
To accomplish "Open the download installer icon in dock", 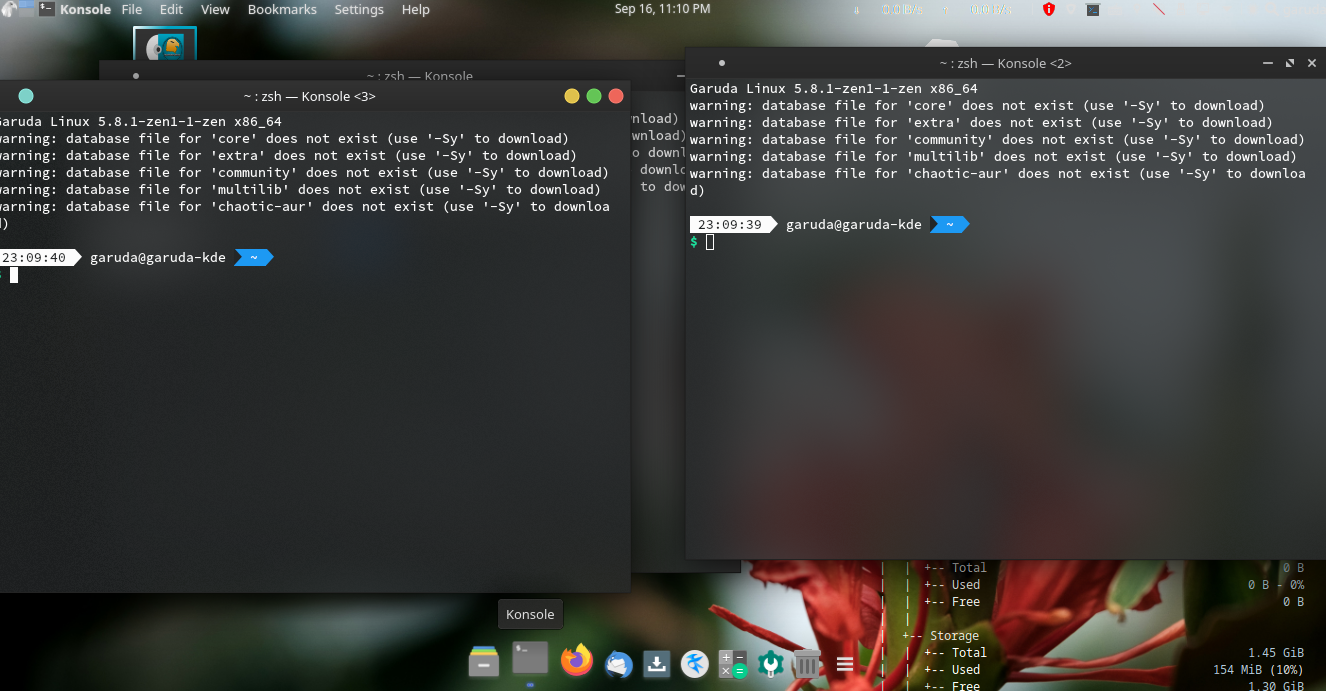I will point(656,663).
